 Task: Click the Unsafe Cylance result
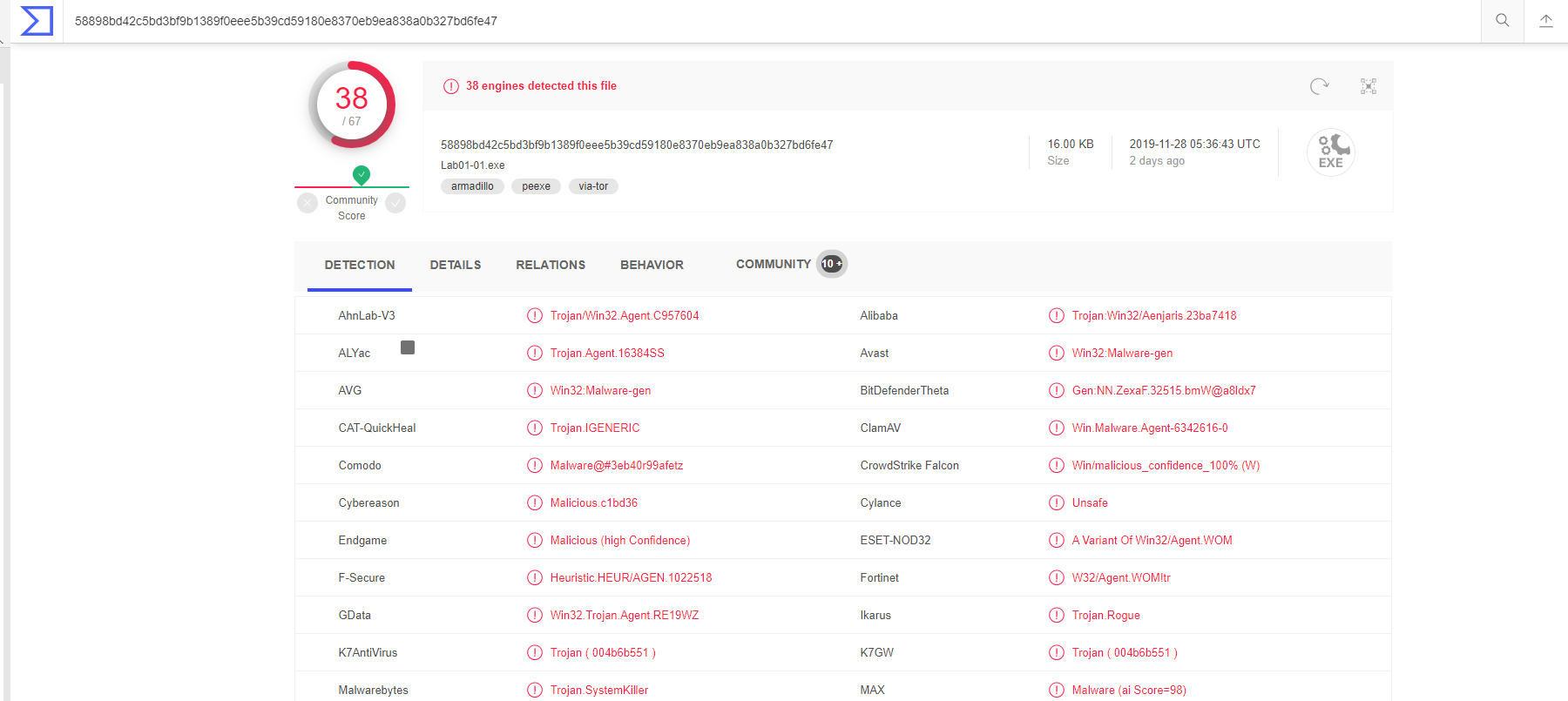pyautogui.click(x=1090, y=502)
